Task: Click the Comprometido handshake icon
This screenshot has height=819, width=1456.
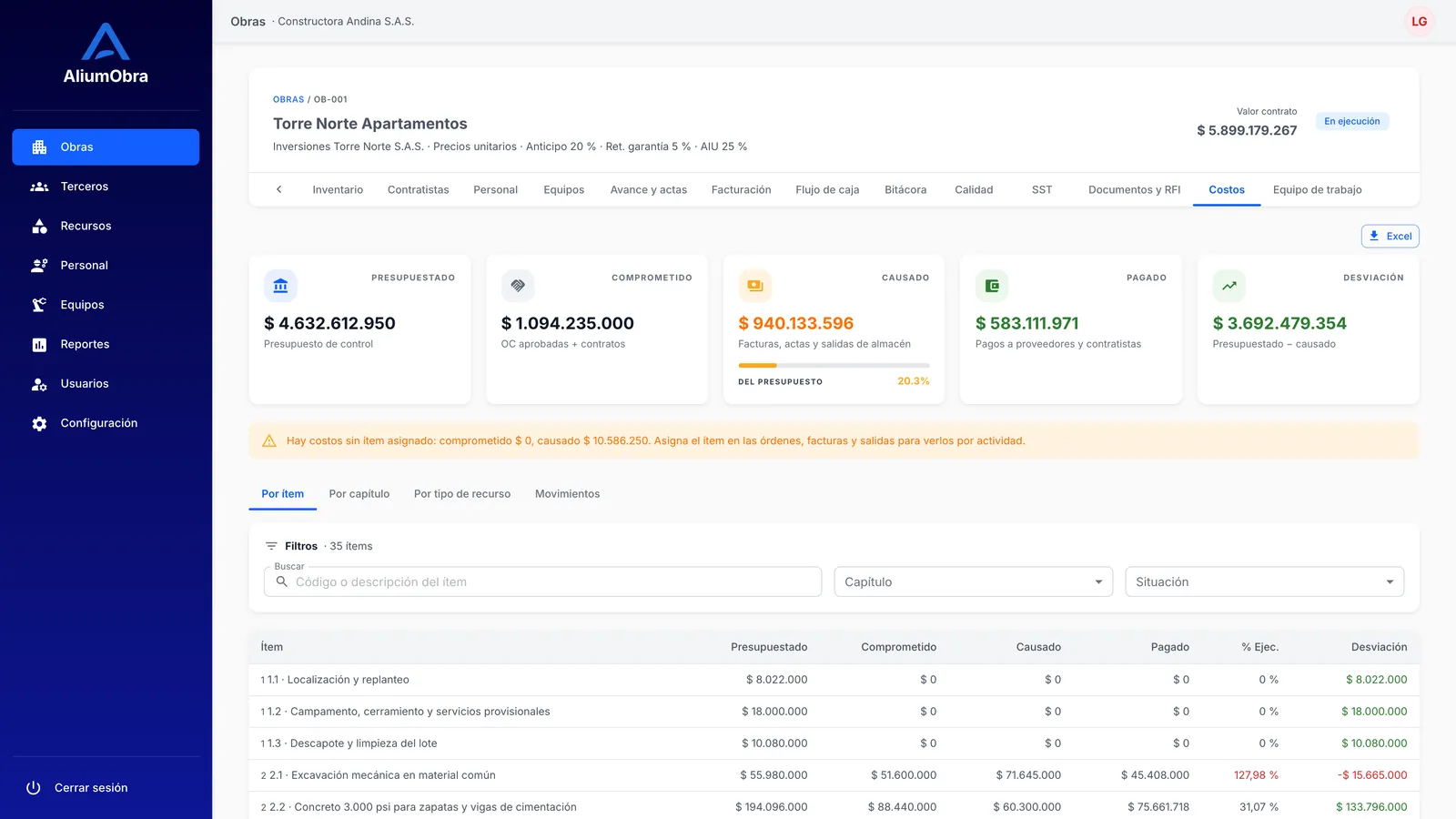Action: click(x=518, y=286)
